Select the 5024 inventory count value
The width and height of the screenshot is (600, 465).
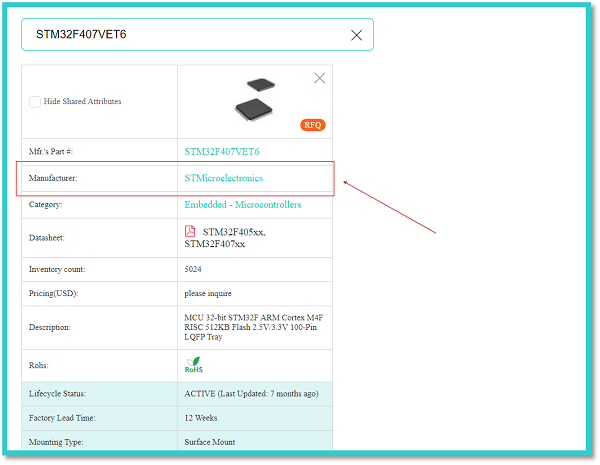pos(194,269)
